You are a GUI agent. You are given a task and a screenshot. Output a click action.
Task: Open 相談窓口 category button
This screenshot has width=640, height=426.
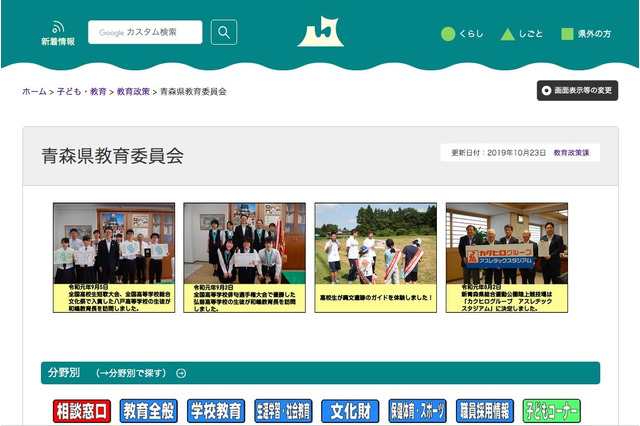click(x=82, y=411)
